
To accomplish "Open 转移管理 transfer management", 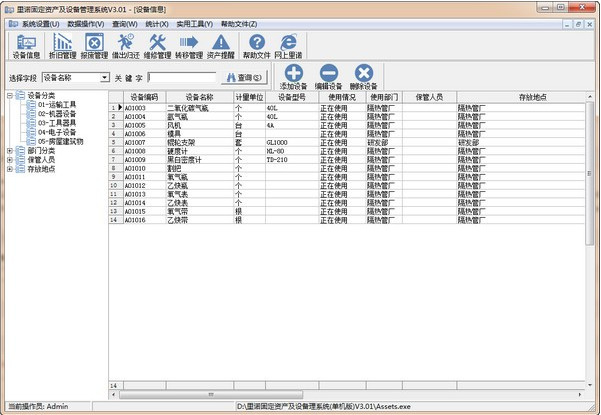I will point(189,46).
